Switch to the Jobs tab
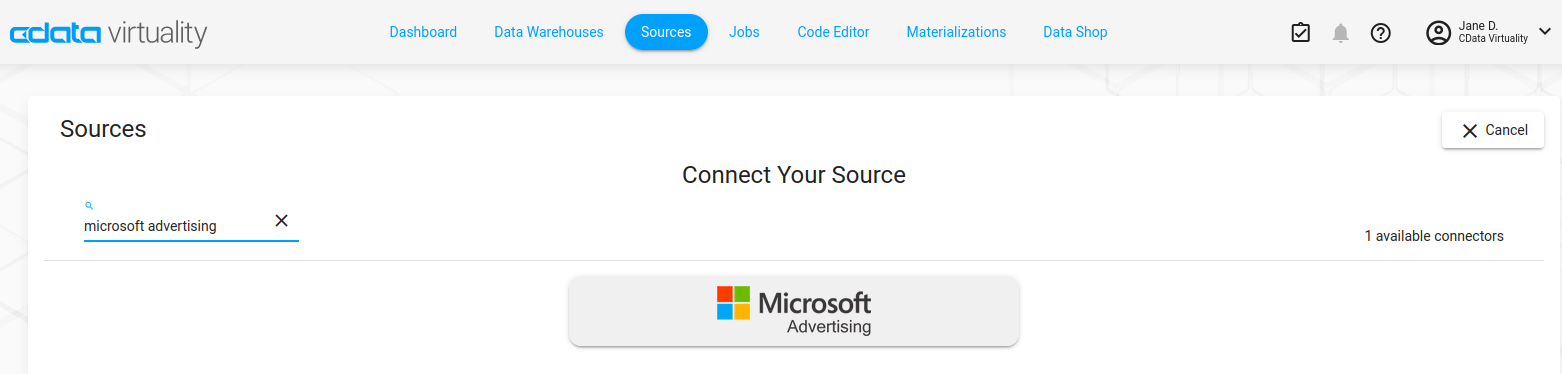The height and width of the screenshot is (374, 1562). [x=744, y=32]
